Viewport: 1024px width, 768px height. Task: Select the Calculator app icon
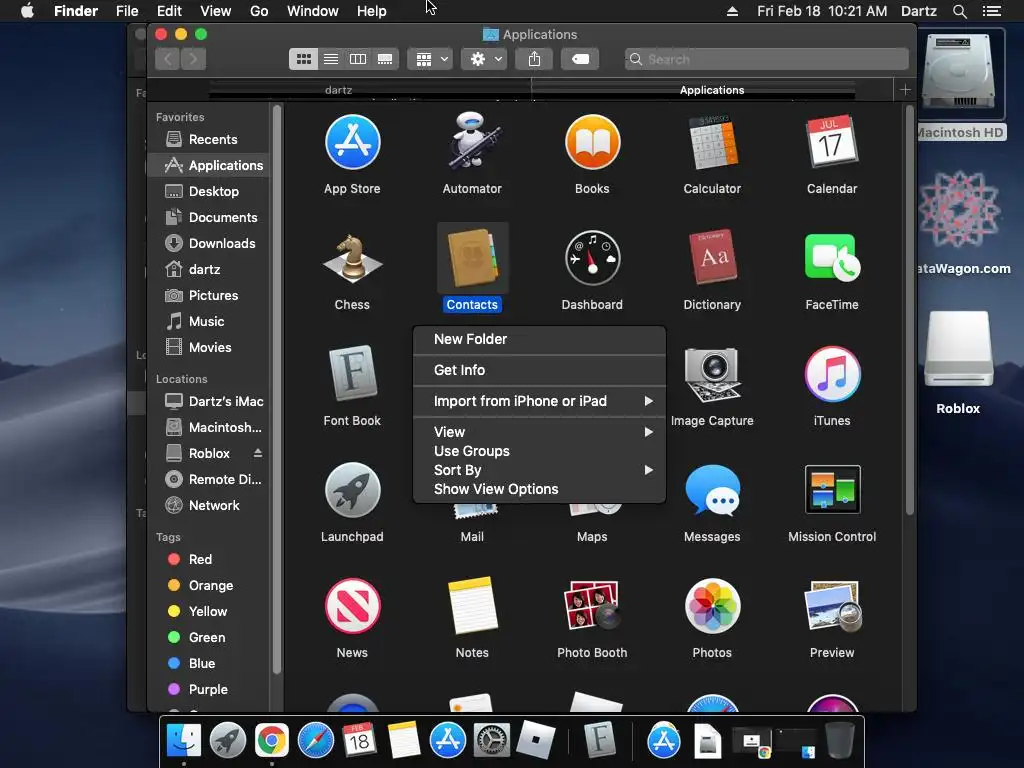712,142
